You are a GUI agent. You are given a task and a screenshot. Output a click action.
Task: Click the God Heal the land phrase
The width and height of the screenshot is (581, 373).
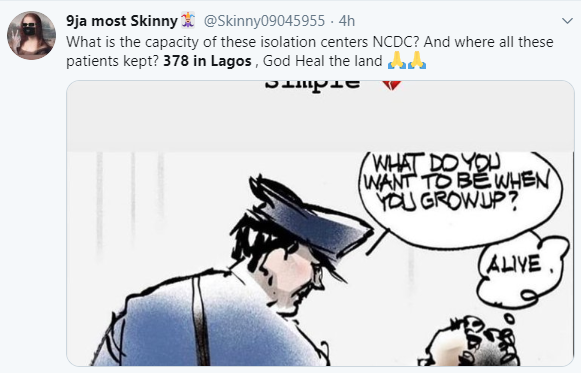pos(322,61)
